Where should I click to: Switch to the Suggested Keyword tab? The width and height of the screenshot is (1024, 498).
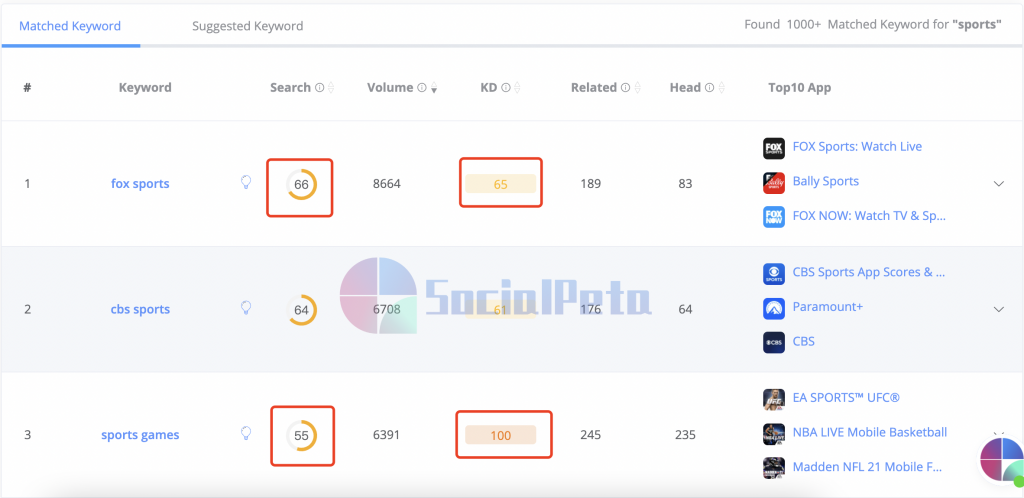pos(248,26)
